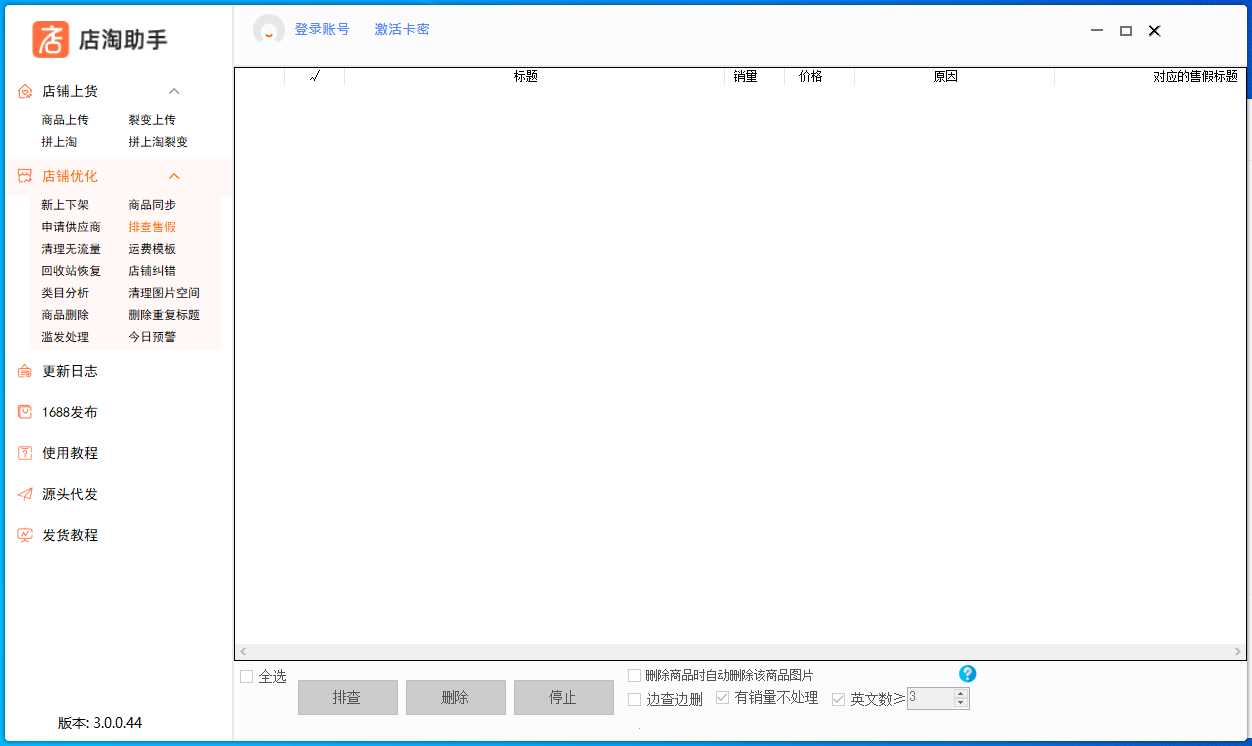Viewport: 1252px width, 746px height.
Task: Click the horizontal scrollbar under the table
Action: (740, 651)
